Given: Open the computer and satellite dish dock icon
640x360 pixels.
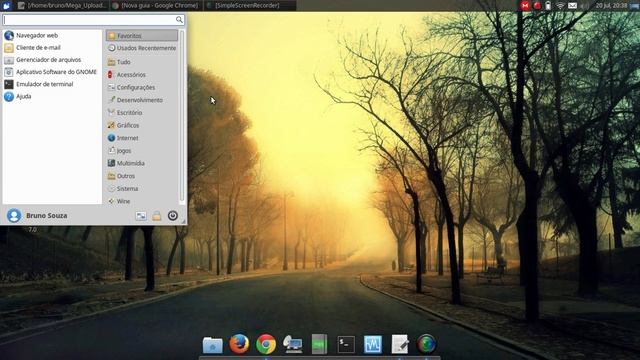Looking at the screenshot, I should click(293, 344).
